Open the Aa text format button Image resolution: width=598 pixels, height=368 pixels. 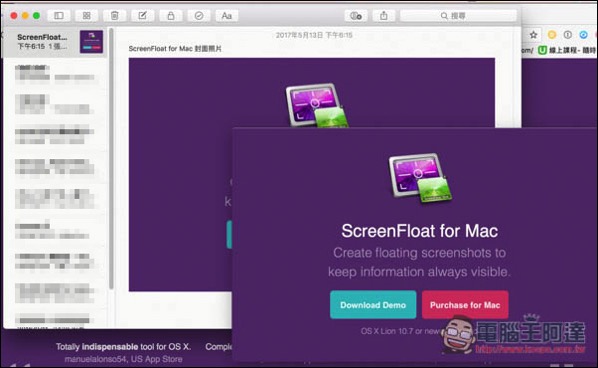pyautogui.click(x=227, y=16)
